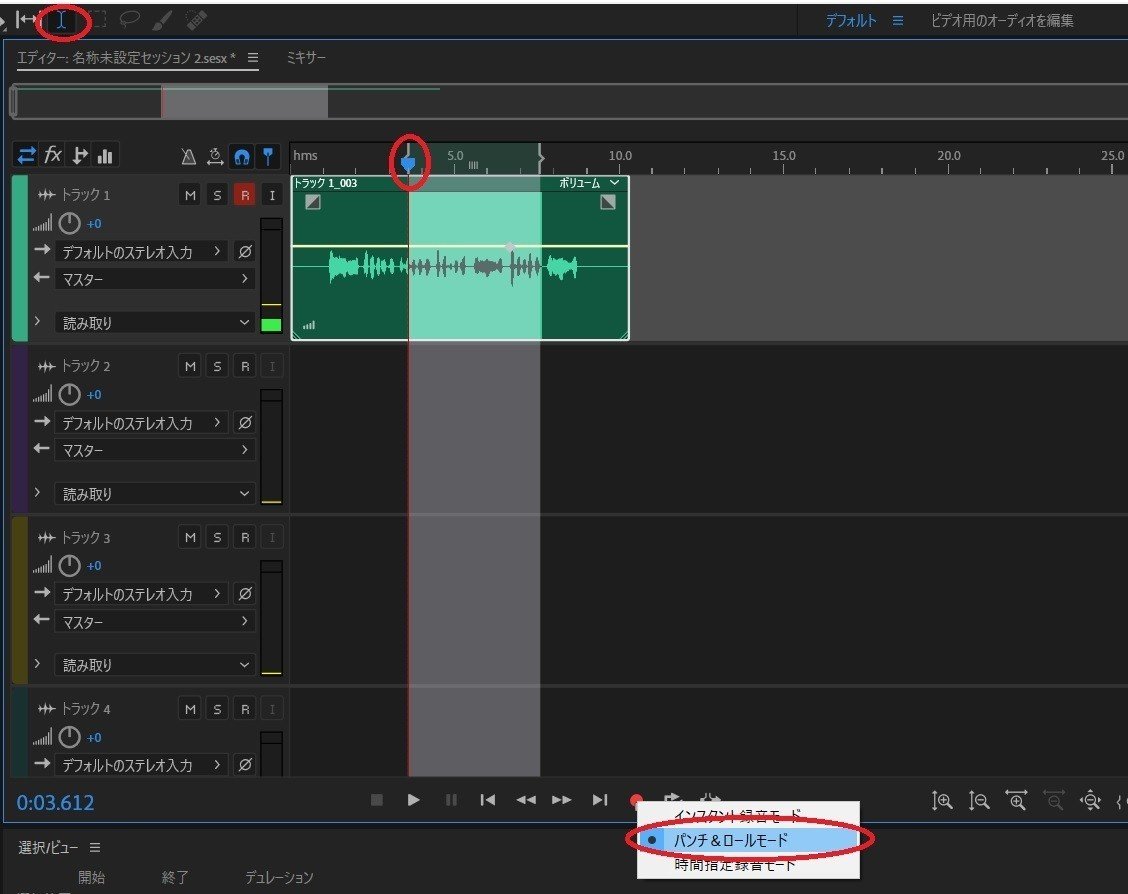Invert polarity on トラック 1 input

pos(245,252)
